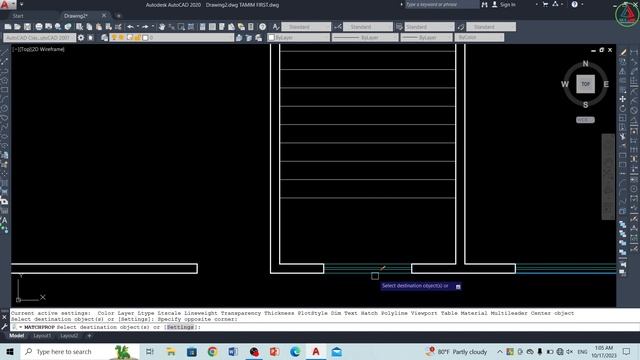Click the Help question mark toolbar icon

tap(262, 27)
